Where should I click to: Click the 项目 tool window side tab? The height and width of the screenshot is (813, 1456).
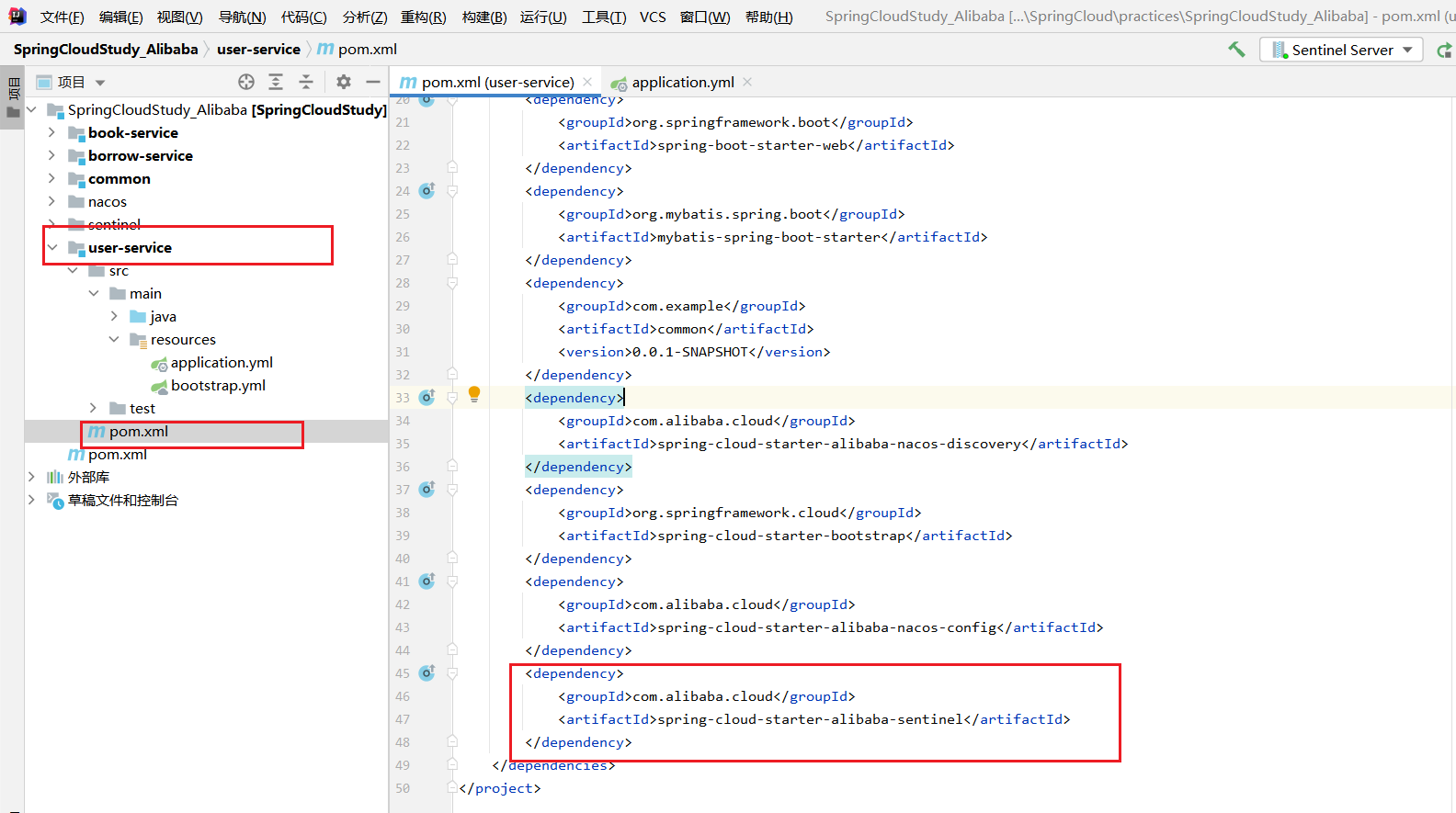click(x=13, y=98)
